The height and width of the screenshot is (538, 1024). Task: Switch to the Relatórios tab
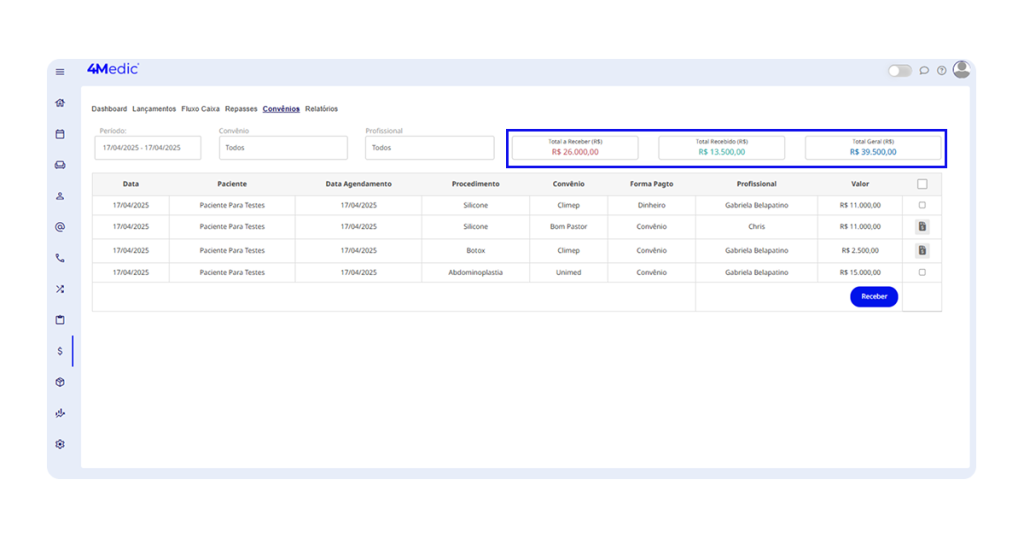point(321,109)
